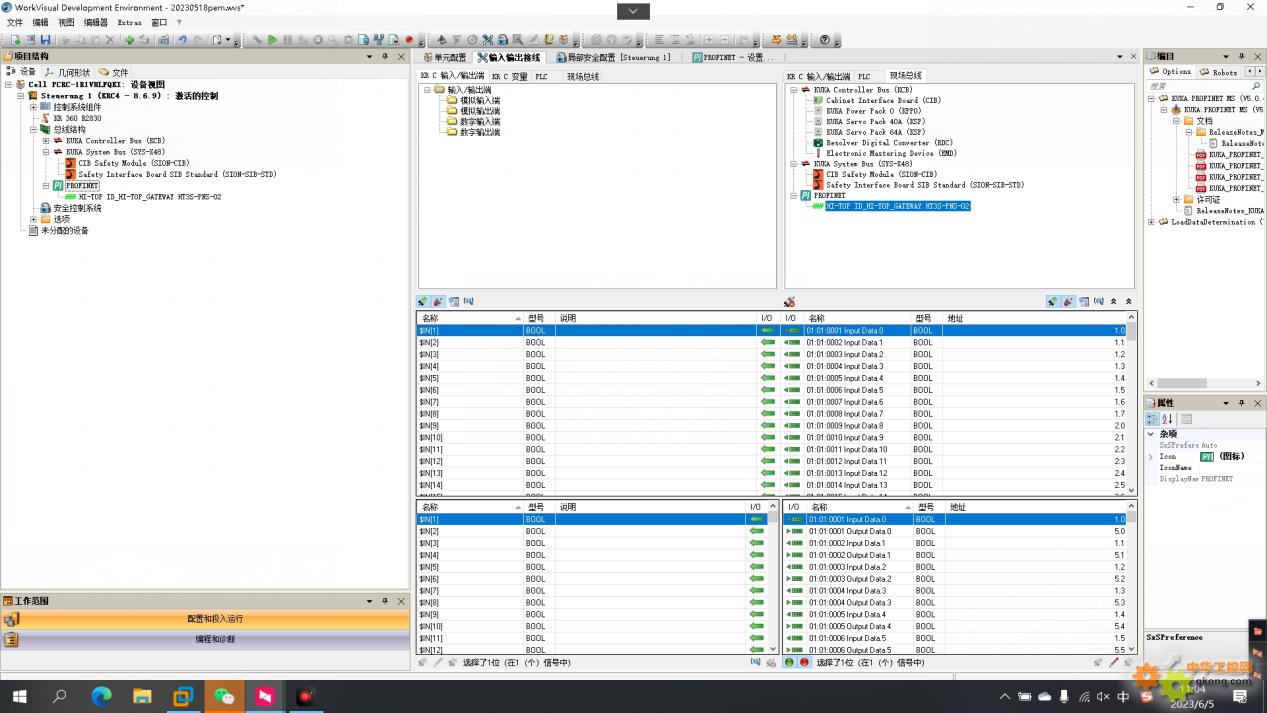Select the 现场总线 tab in left I/O pane

point(583,76)
